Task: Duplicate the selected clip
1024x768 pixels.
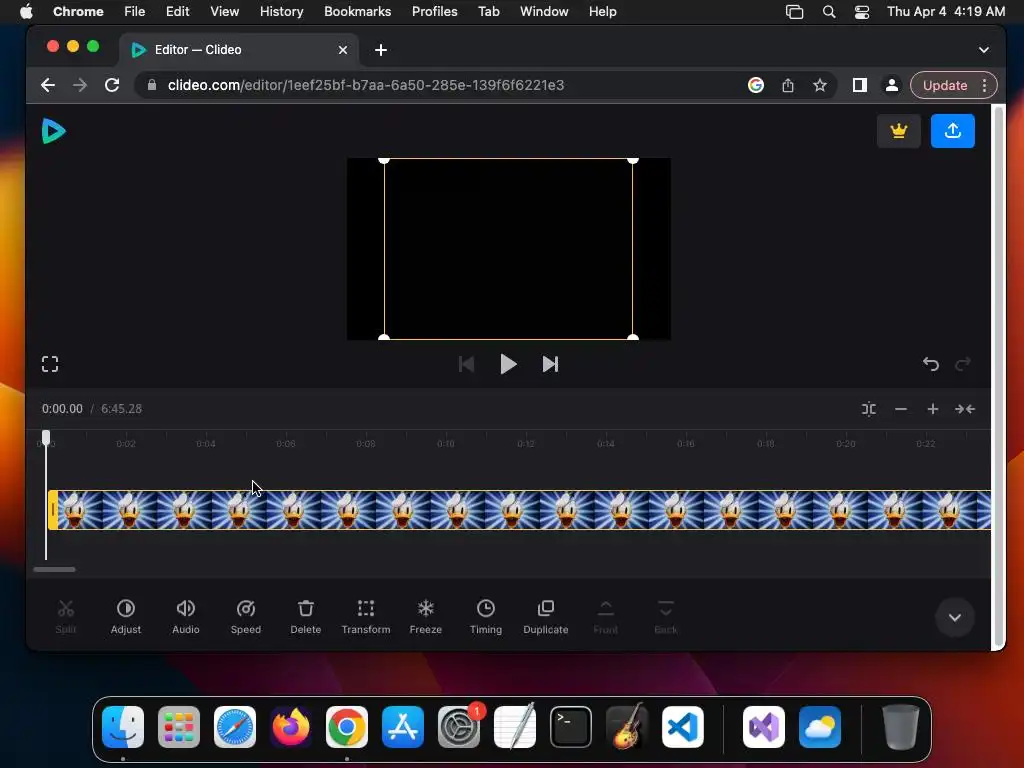Action: pos(546,617)
